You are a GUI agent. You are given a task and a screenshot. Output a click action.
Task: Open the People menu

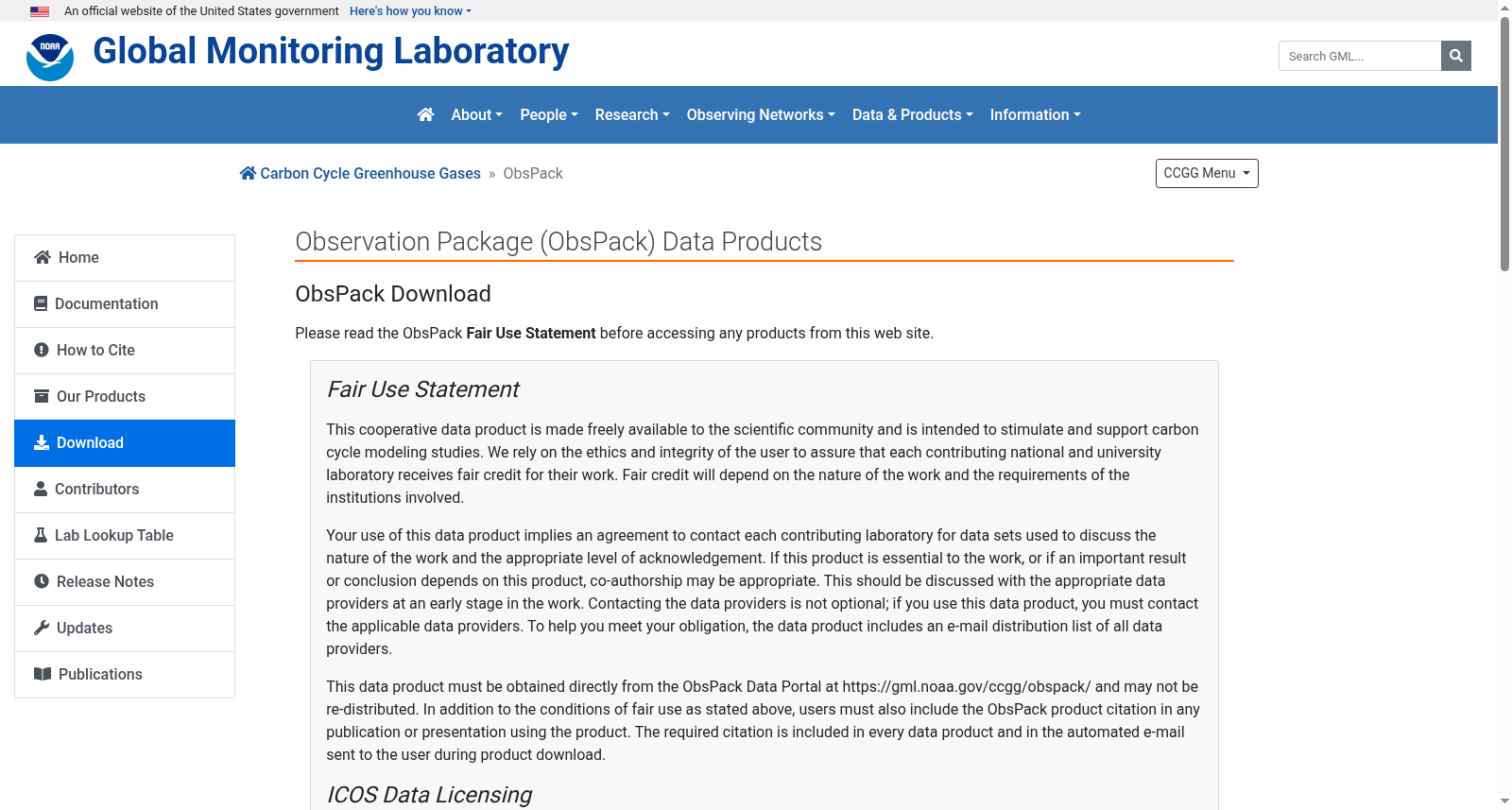pos(549,114)
